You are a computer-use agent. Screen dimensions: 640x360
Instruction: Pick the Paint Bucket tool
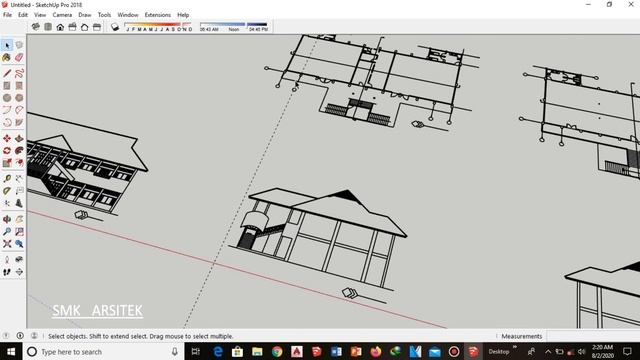[7, 58]
